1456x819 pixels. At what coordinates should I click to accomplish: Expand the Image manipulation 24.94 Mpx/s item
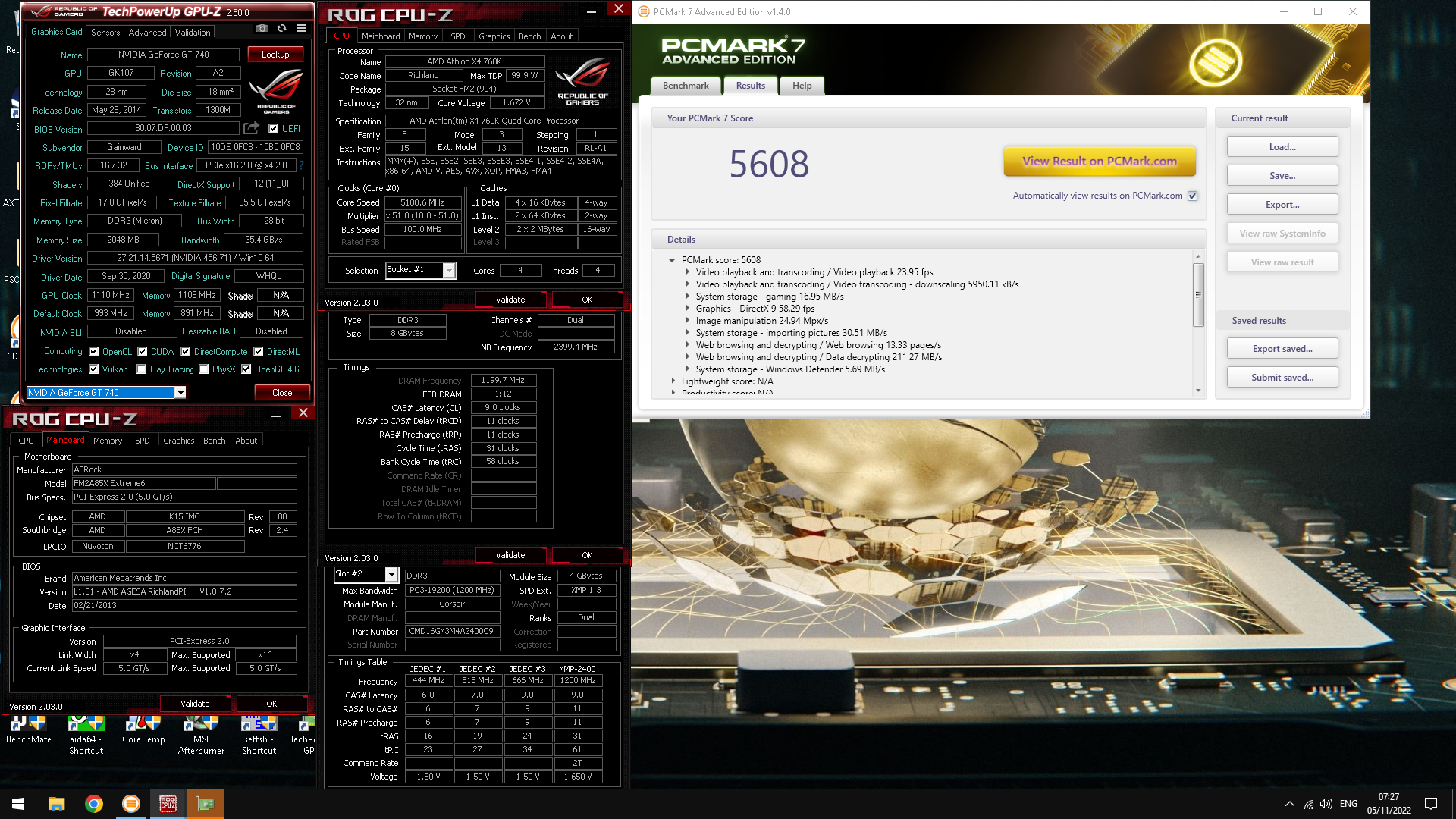tap(688, 321)
